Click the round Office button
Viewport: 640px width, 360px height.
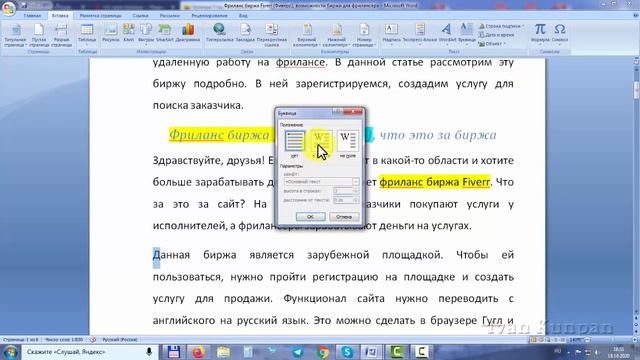click(x=8, y=8)
